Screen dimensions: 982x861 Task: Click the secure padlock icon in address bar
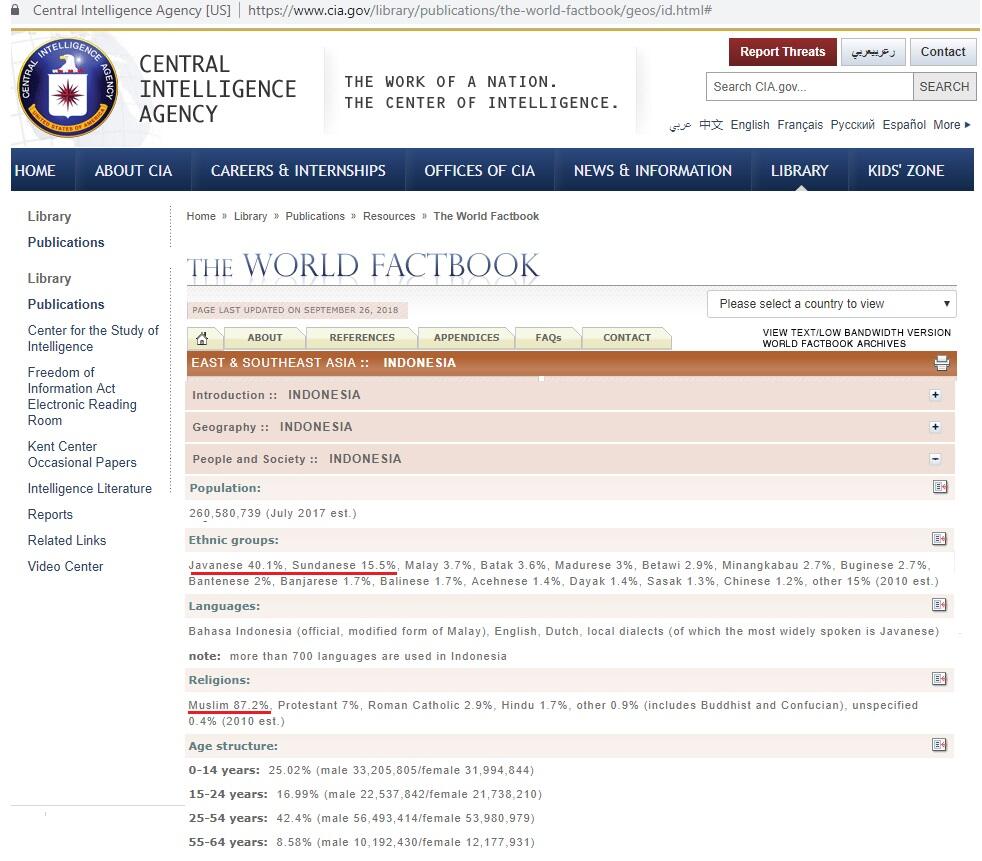(x=16, y=10)
